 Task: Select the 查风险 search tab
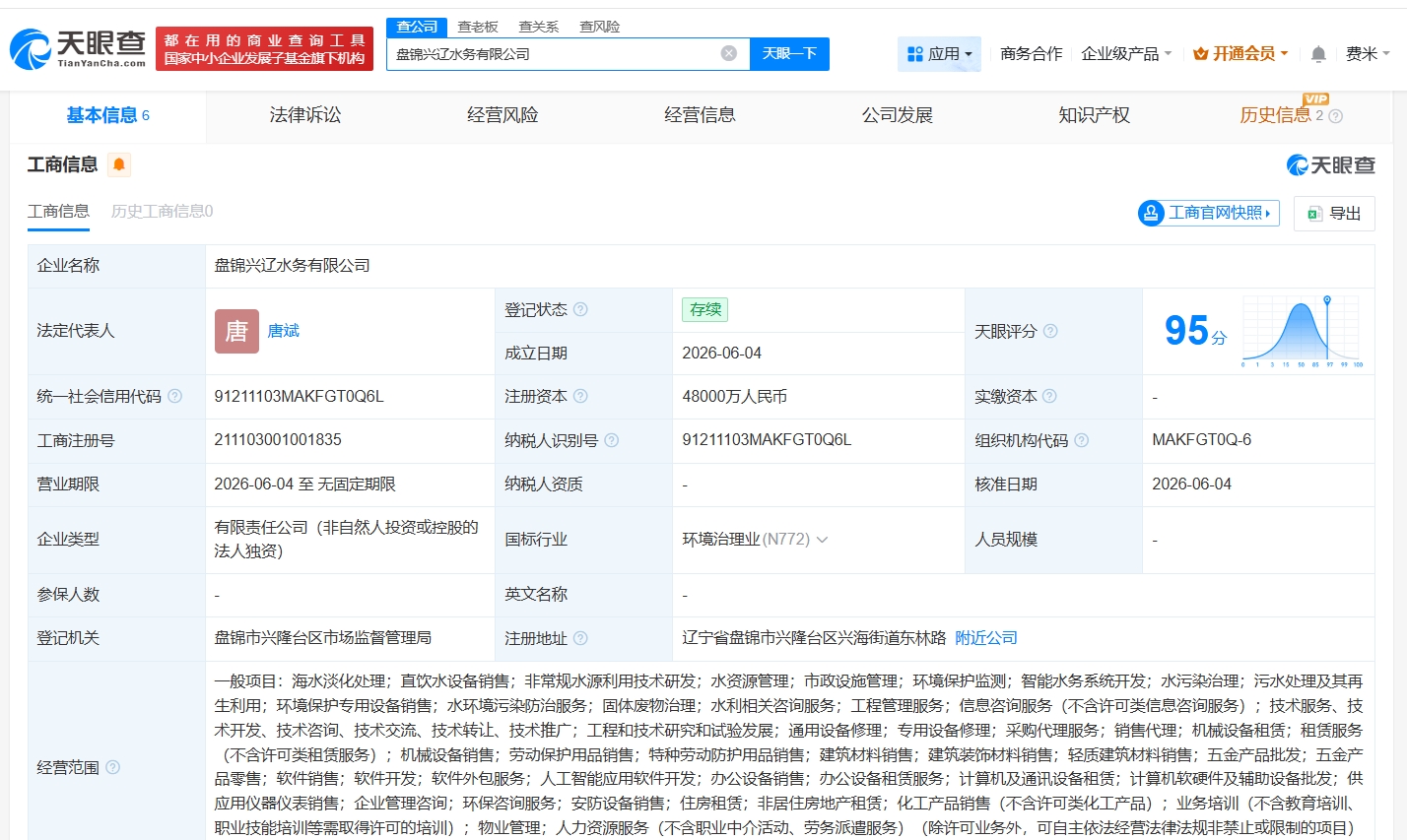click(x=600, y=27)
